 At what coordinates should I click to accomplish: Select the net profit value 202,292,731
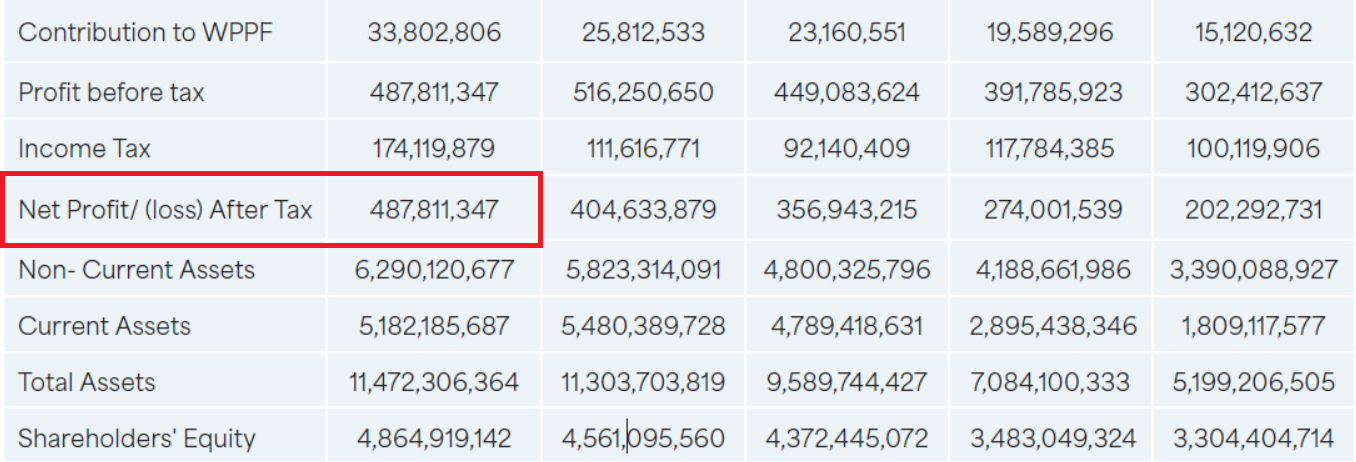1253,210
